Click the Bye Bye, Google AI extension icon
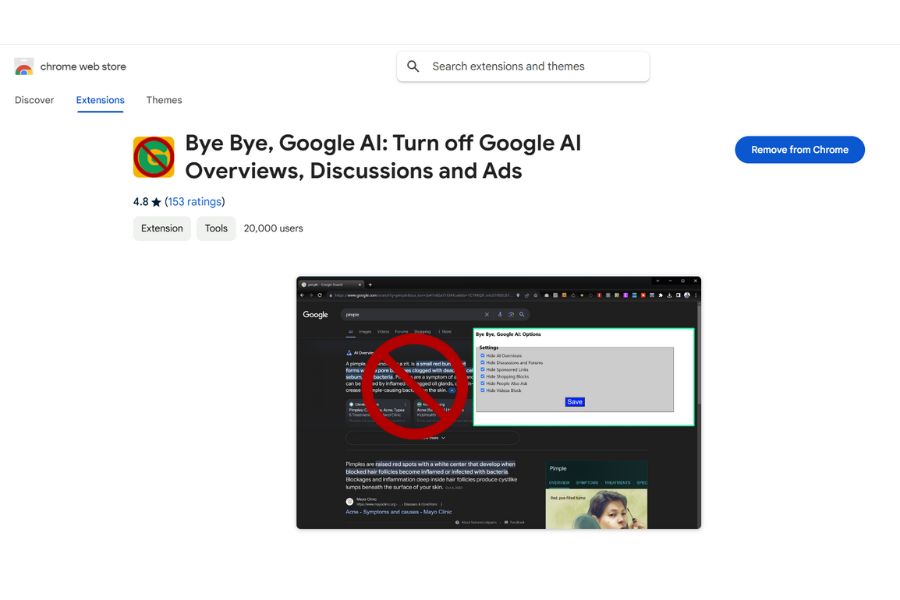The width and height of the screenshot is (900, 600). (153, 157)
